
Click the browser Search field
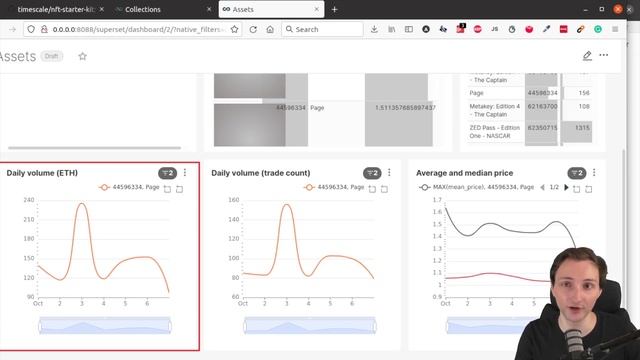coord(322,29)
